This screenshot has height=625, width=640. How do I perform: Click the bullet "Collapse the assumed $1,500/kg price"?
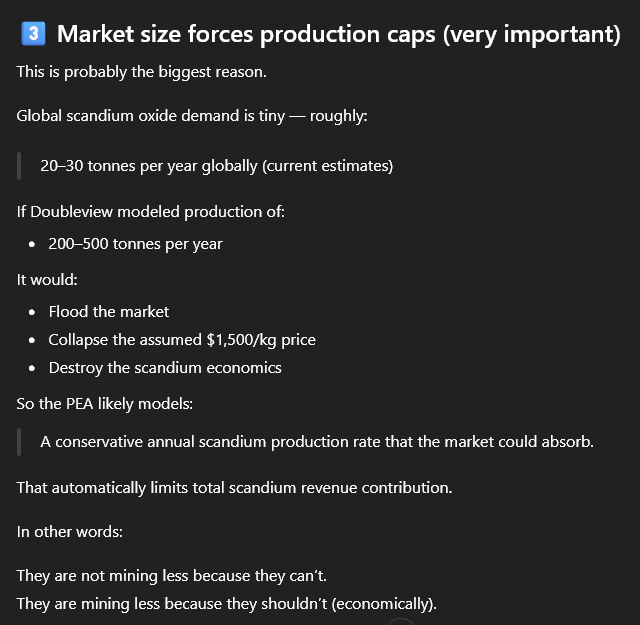[182, 339]
